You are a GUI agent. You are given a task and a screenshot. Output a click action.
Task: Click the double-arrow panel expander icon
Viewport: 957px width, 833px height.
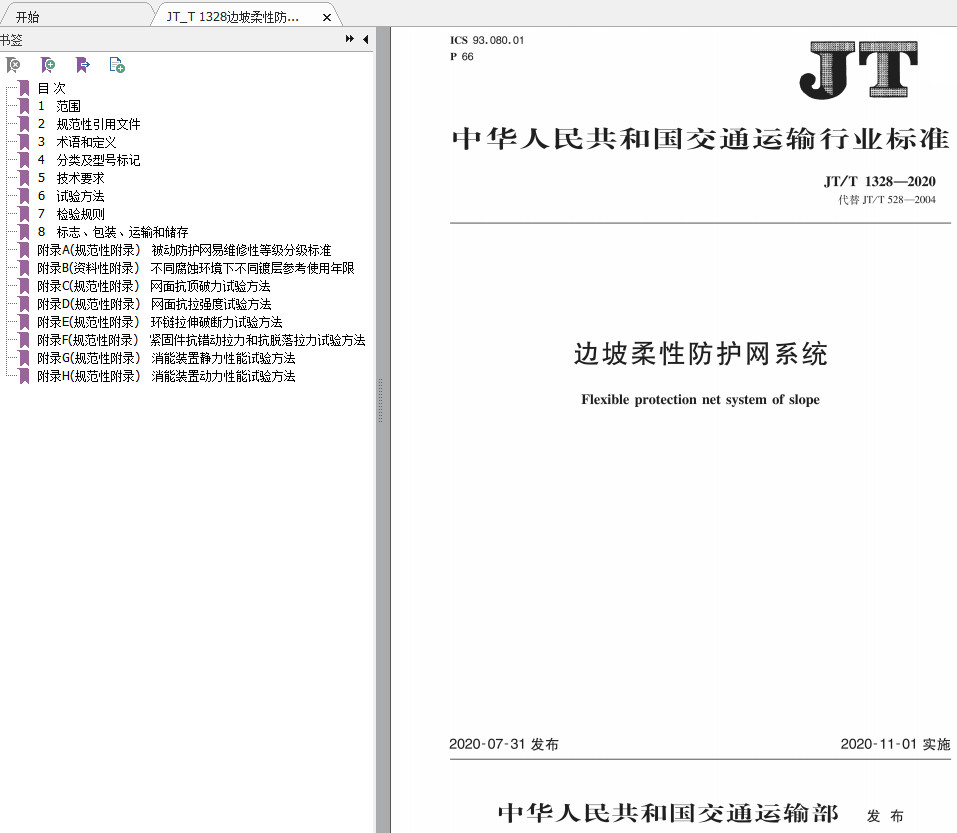click(348, 37)
